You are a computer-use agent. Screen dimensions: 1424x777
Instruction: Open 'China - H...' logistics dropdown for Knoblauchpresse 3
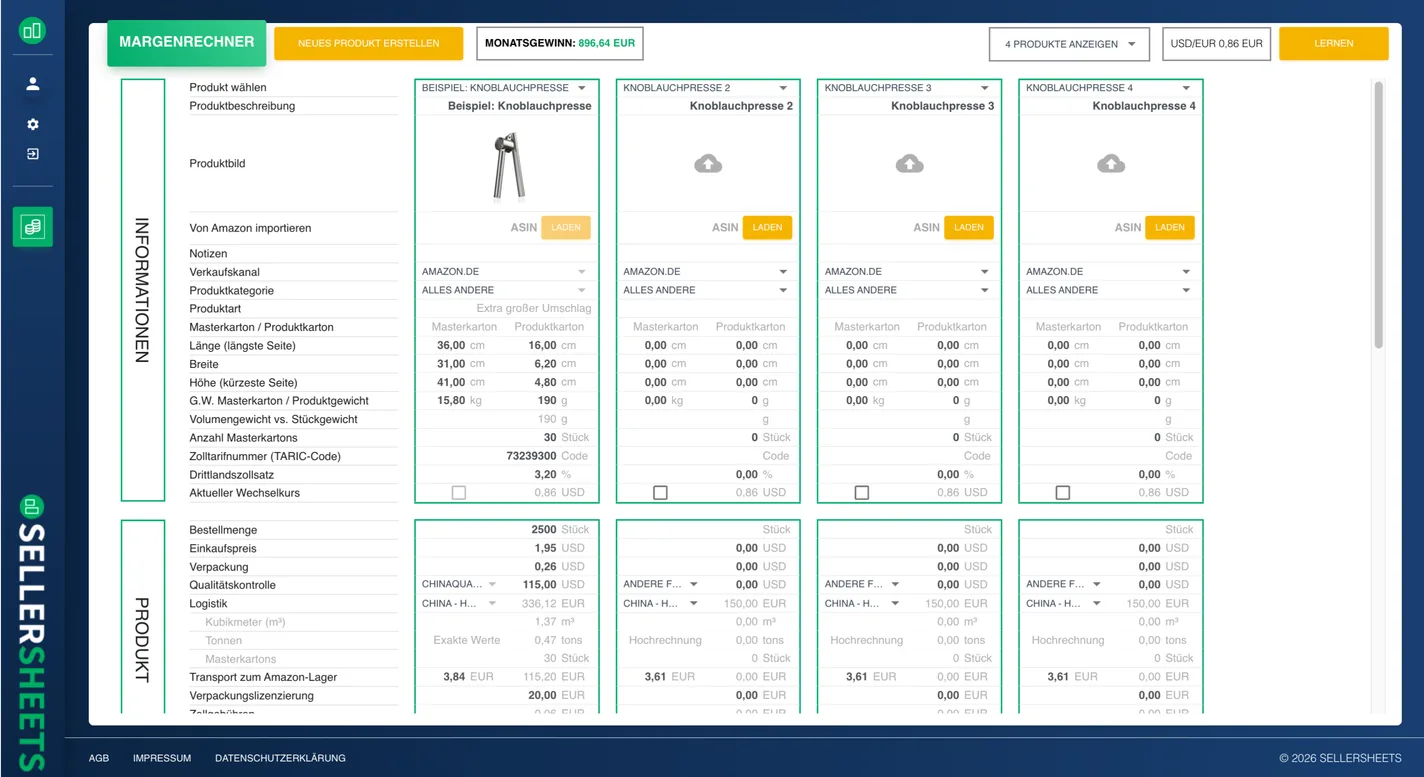click(x=862, y=603)
